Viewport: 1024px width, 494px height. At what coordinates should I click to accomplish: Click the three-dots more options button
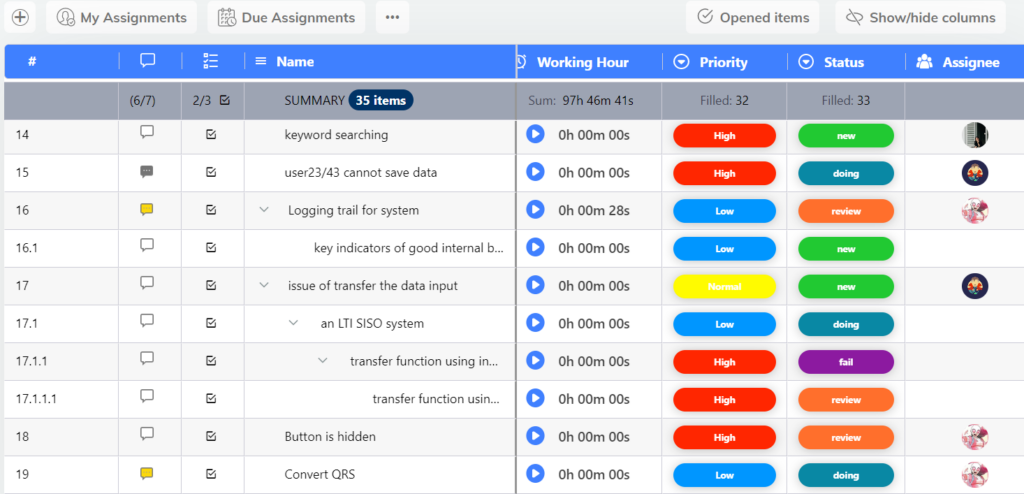392,17
